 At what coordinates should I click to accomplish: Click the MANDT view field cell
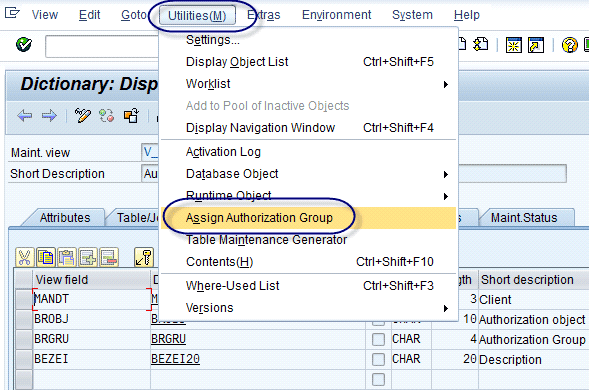[92, 299]
